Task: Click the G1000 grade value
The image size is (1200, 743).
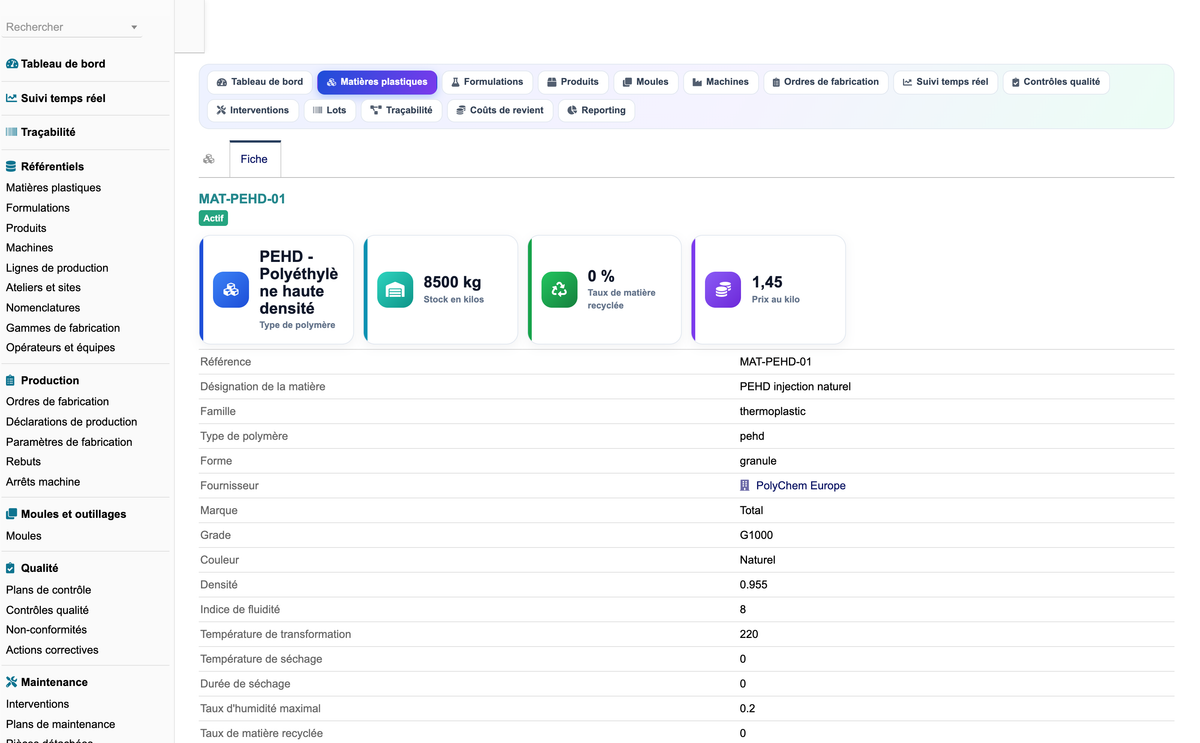Action: point(756,535)
